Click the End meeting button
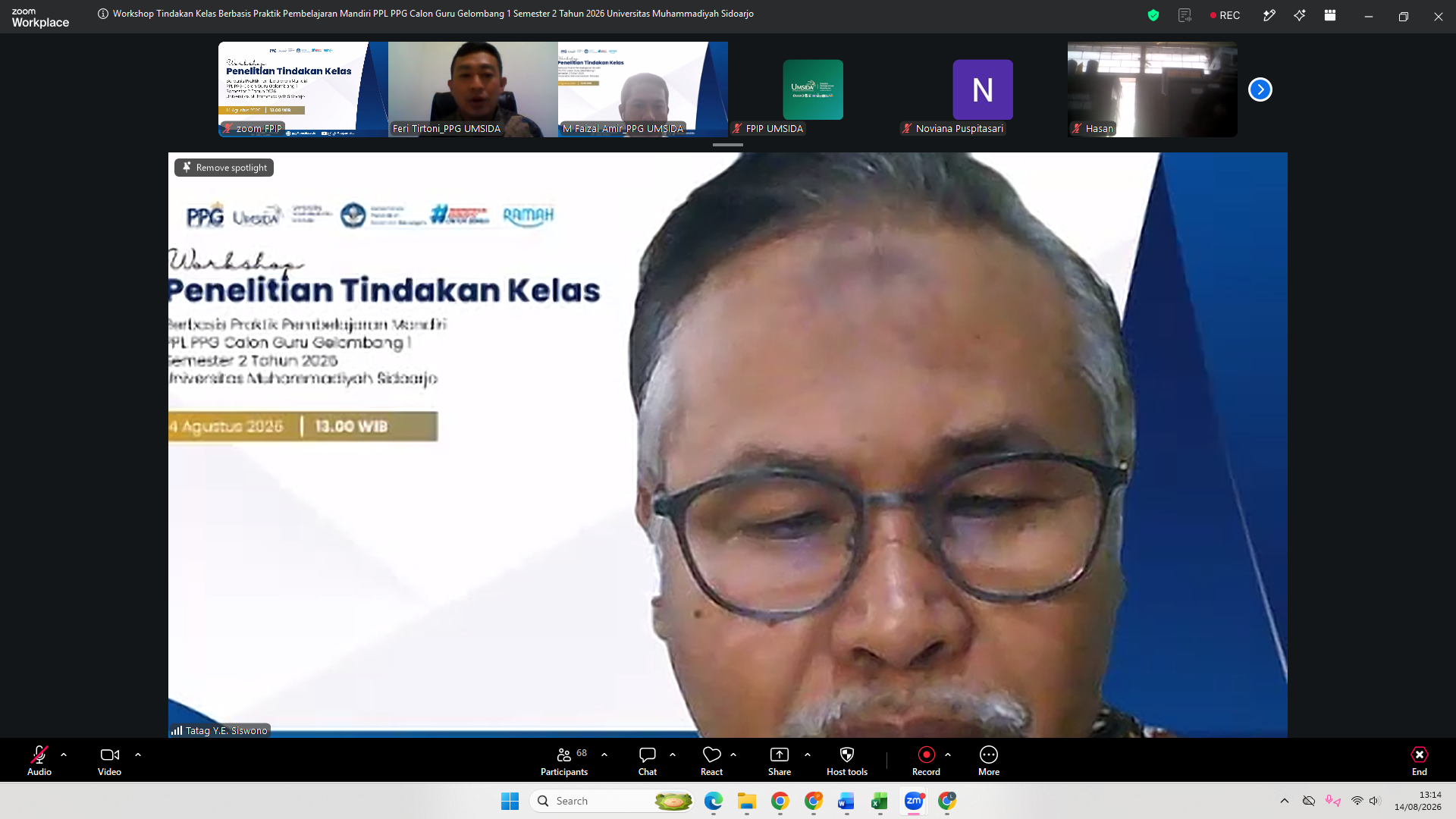Image resolution: width=1456 pixels, height=819 pixels. [1420, 761]
